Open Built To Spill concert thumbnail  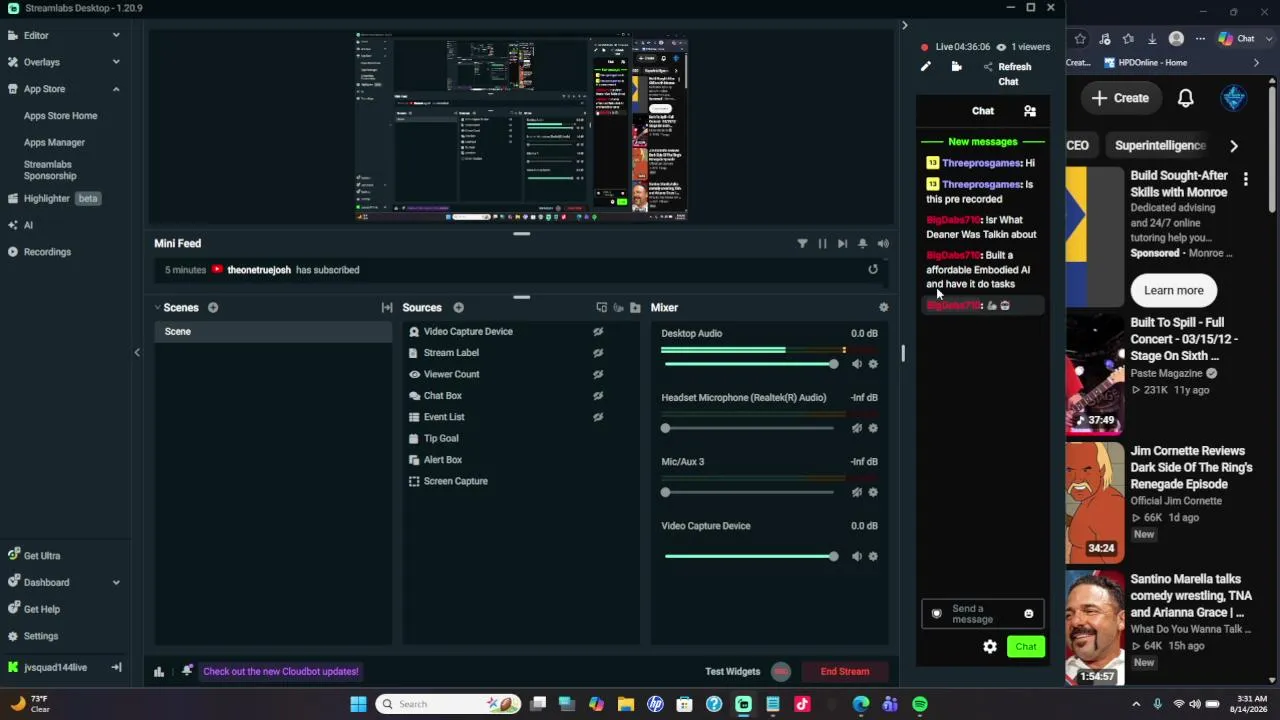coord(1095,375)
